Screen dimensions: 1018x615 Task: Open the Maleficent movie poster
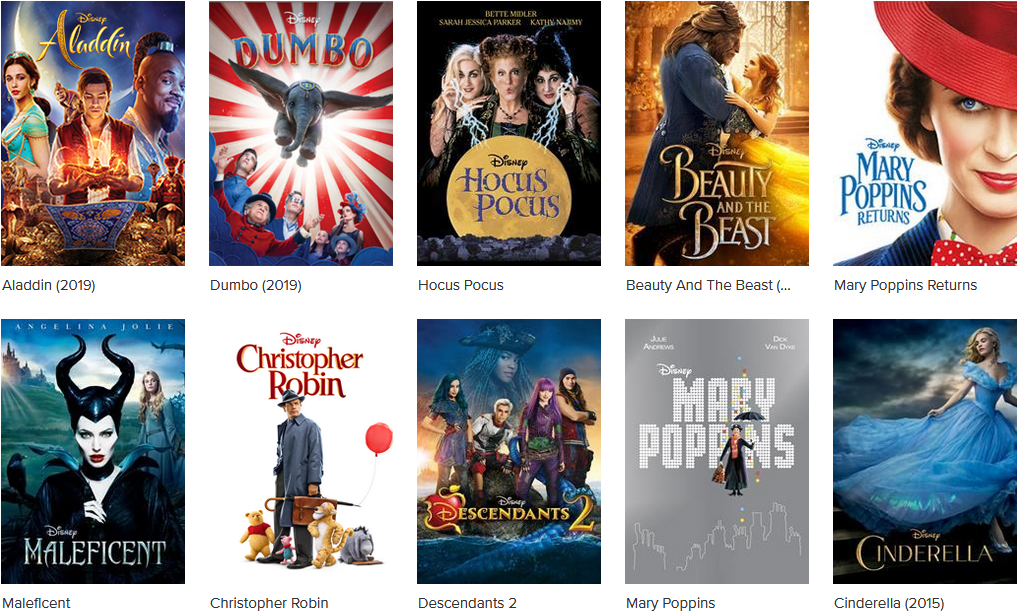[93, 451]
